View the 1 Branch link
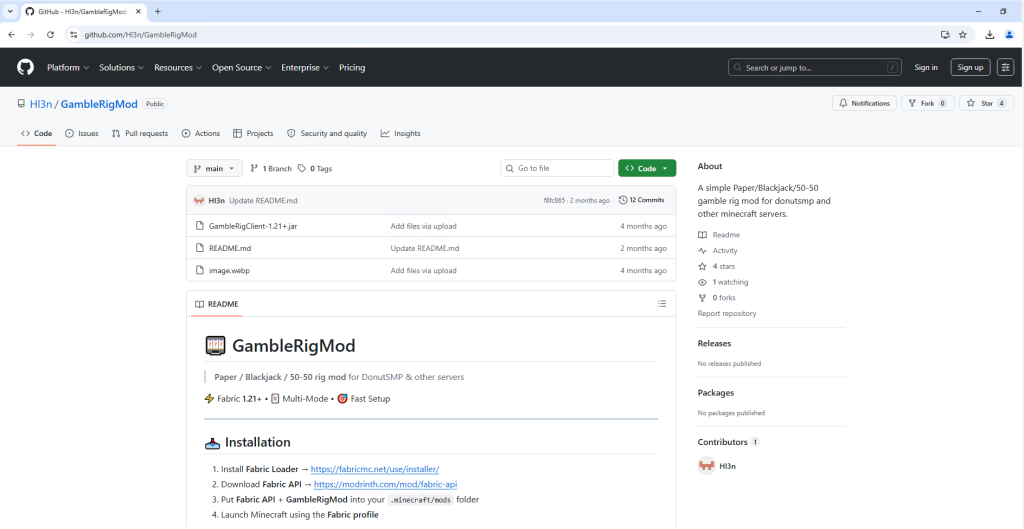1024x529 pixels. coord(271,168)
